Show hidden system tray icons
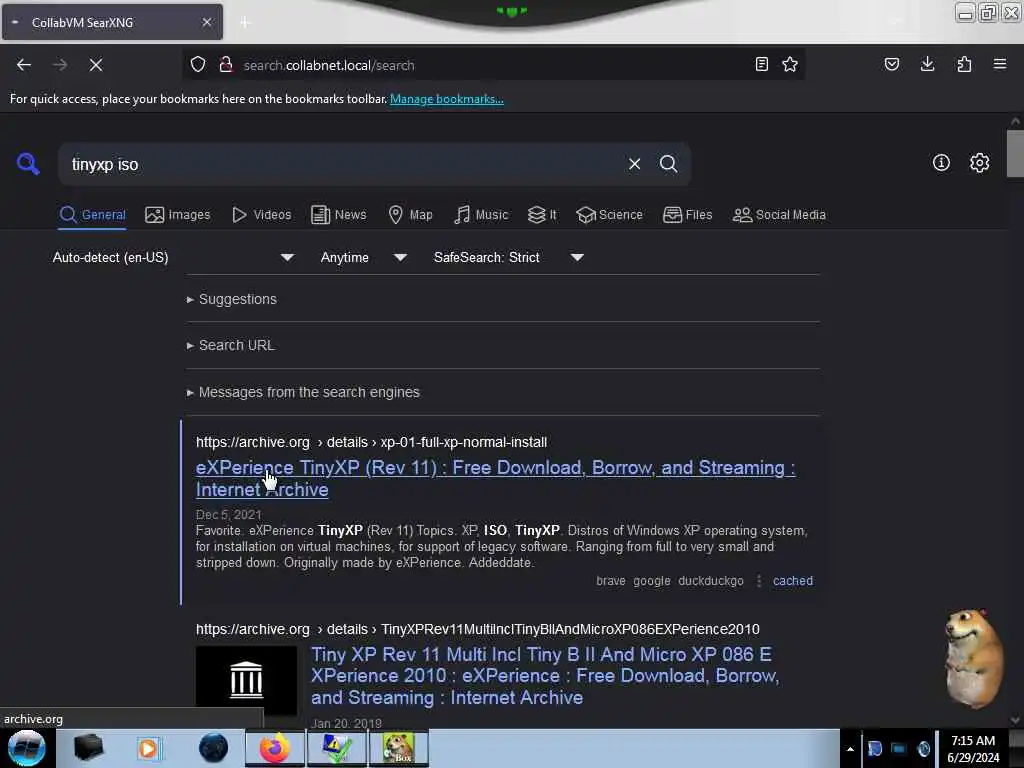Viewport: 1024px width, 768px height. click(850, 749)
